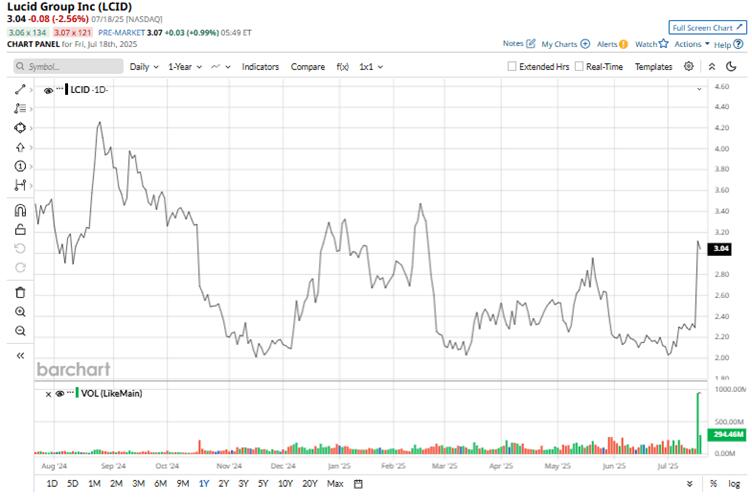Collapse chart header with double-up chevron
Screen dimensions: 752x503
point(712,67)
